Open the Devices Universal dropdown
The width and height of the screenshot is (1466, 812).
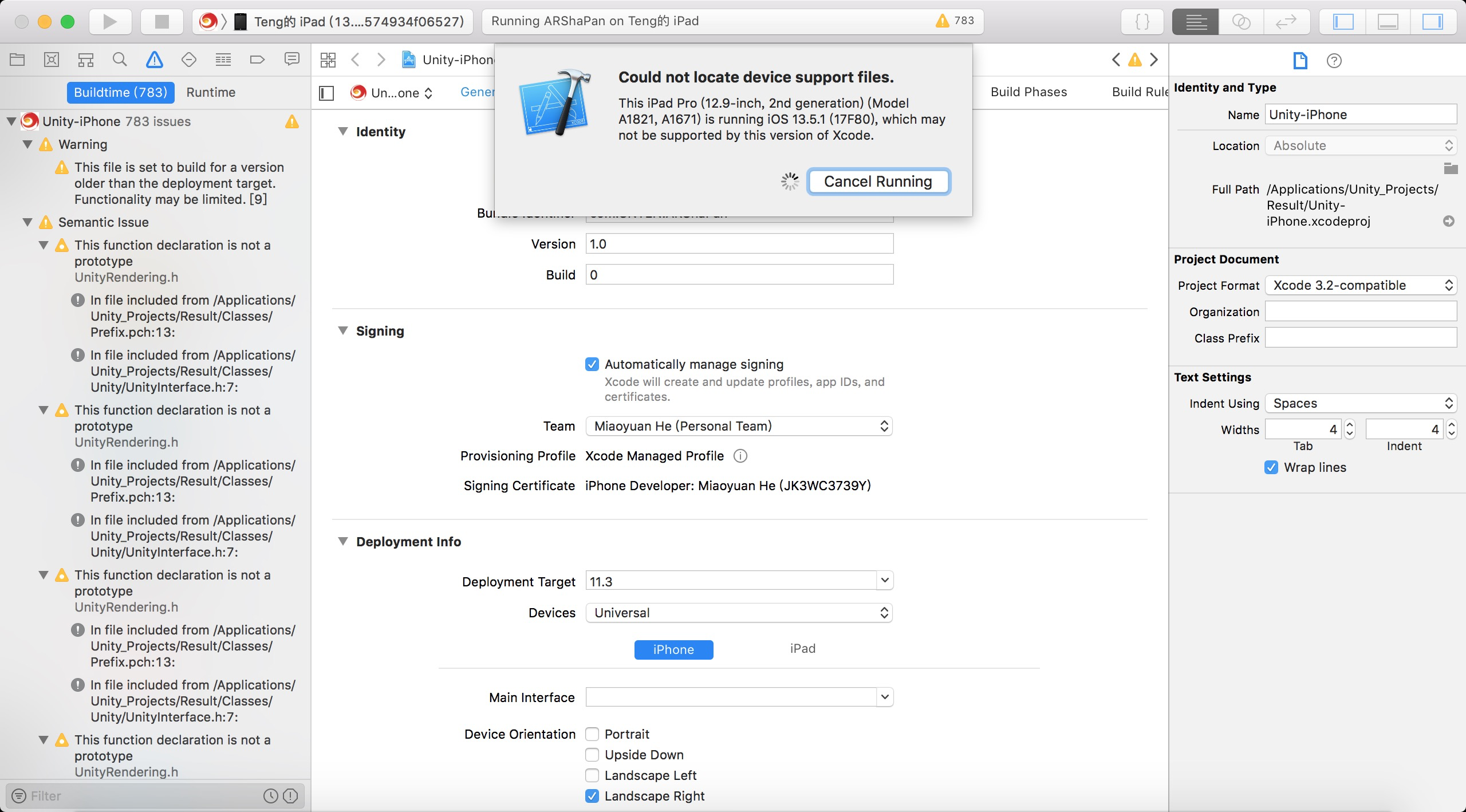point(739,613)
